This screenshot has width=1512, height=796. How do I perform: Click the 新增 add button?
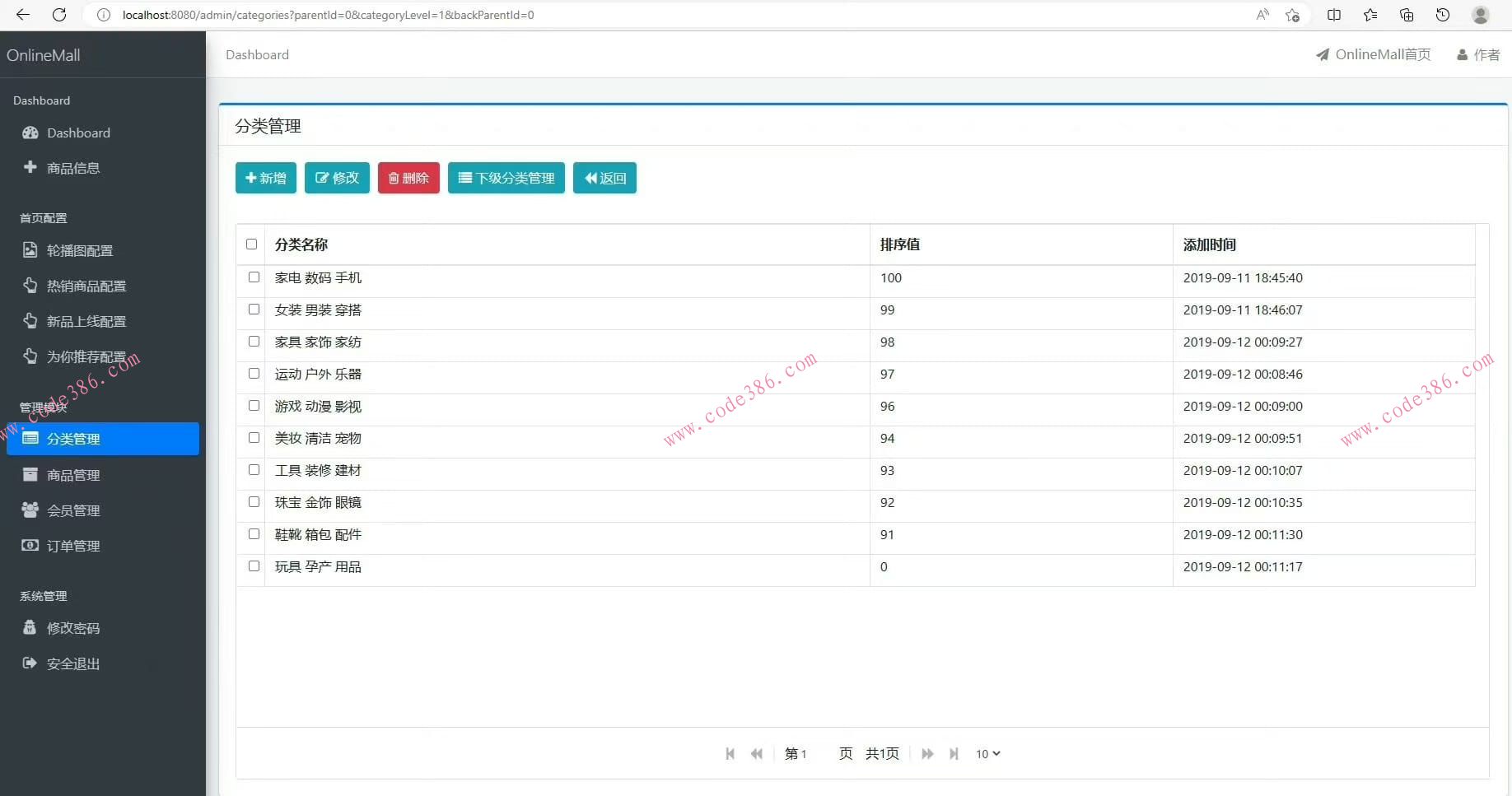coord(266,178)
